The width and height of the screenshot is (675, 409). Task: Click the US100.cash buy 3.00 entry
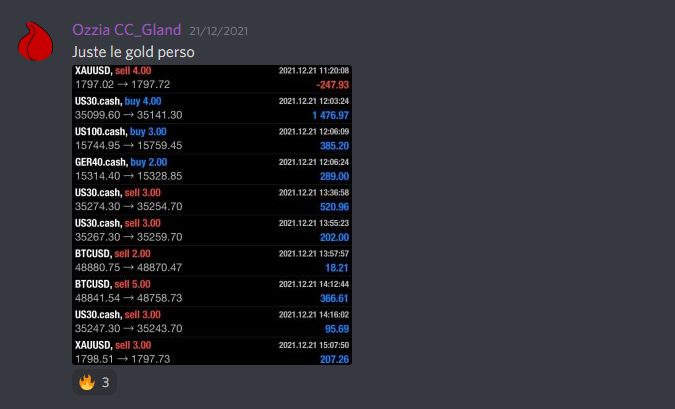[121, 132]
